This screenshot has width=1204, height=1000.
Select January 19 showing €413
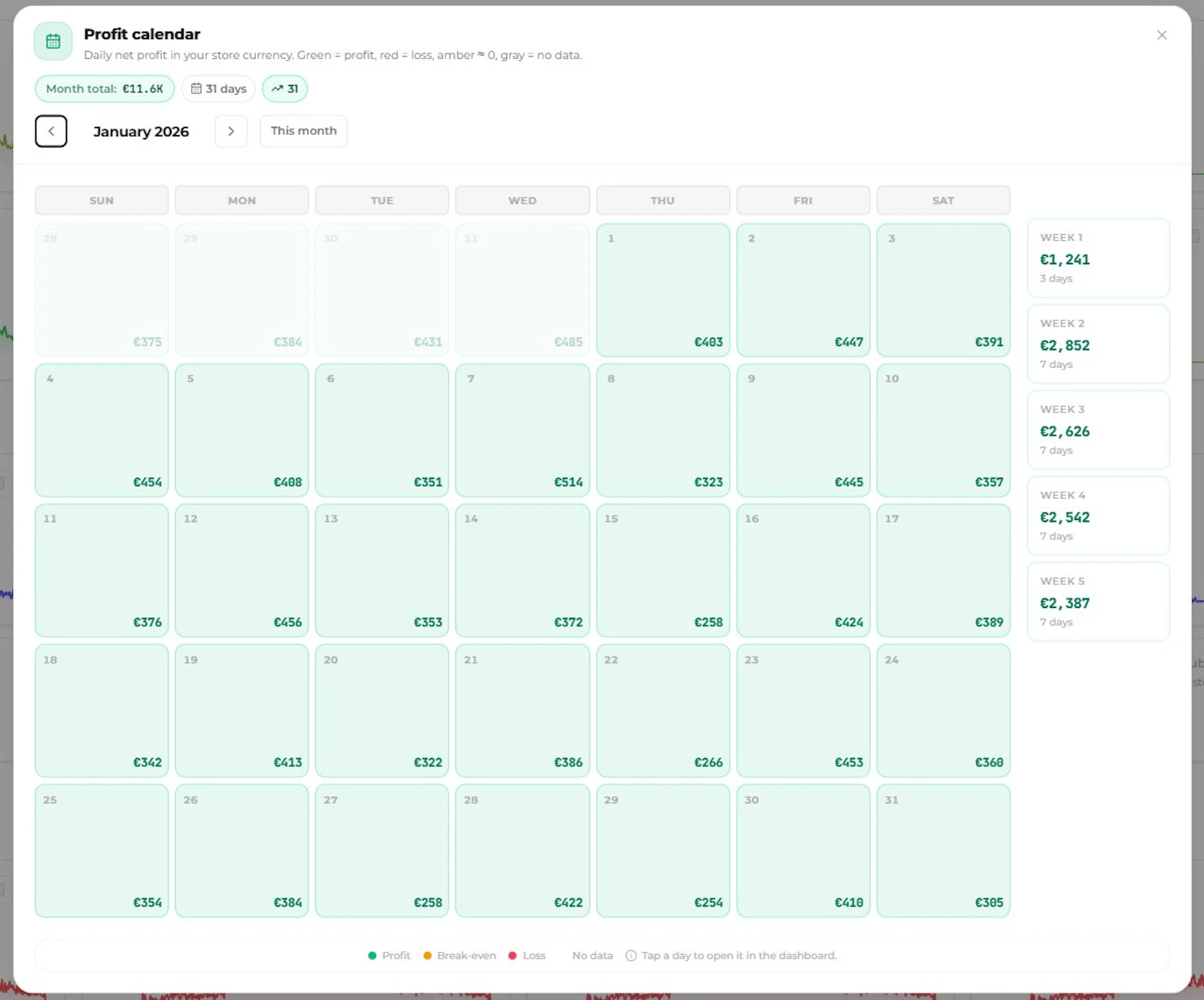[242, 711]
